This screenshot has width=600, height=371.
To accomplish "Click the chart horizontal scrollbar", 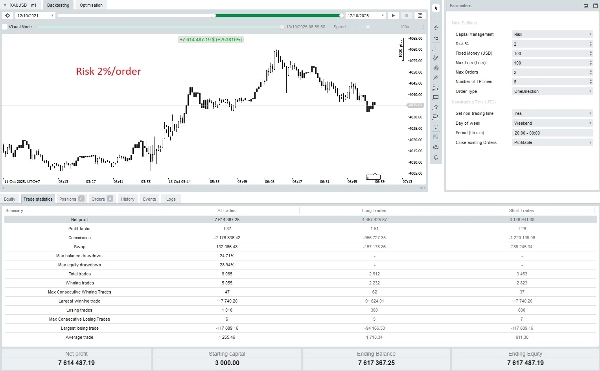I will [x=214, y=188].
